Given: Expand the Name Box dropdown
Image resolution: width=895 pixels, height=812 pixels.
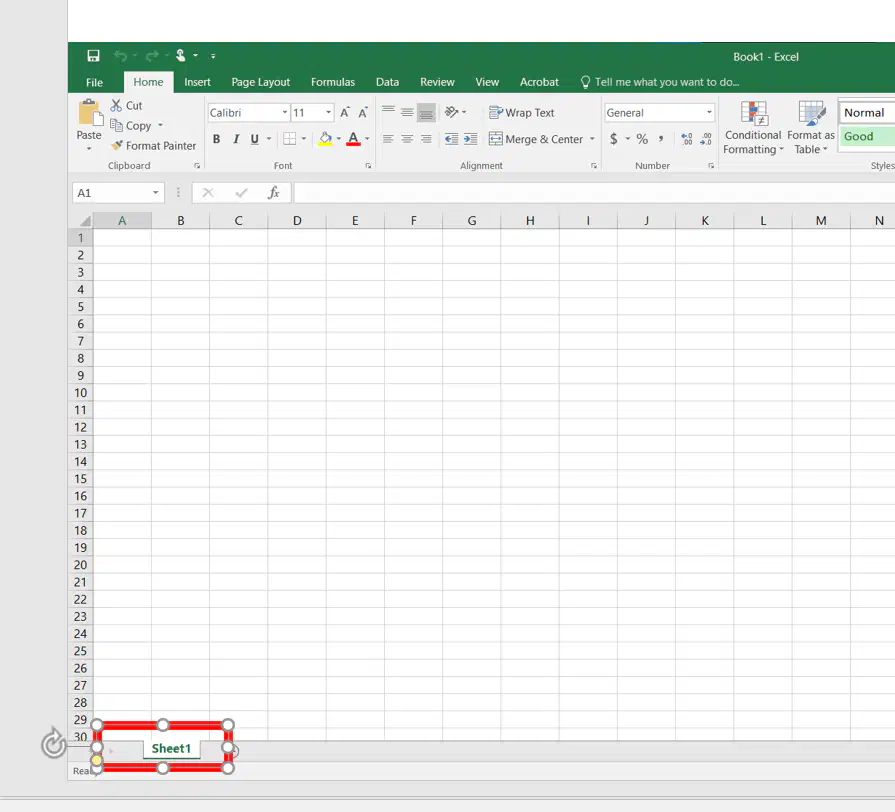Looking at the screenshot, I should coord(155,193).
